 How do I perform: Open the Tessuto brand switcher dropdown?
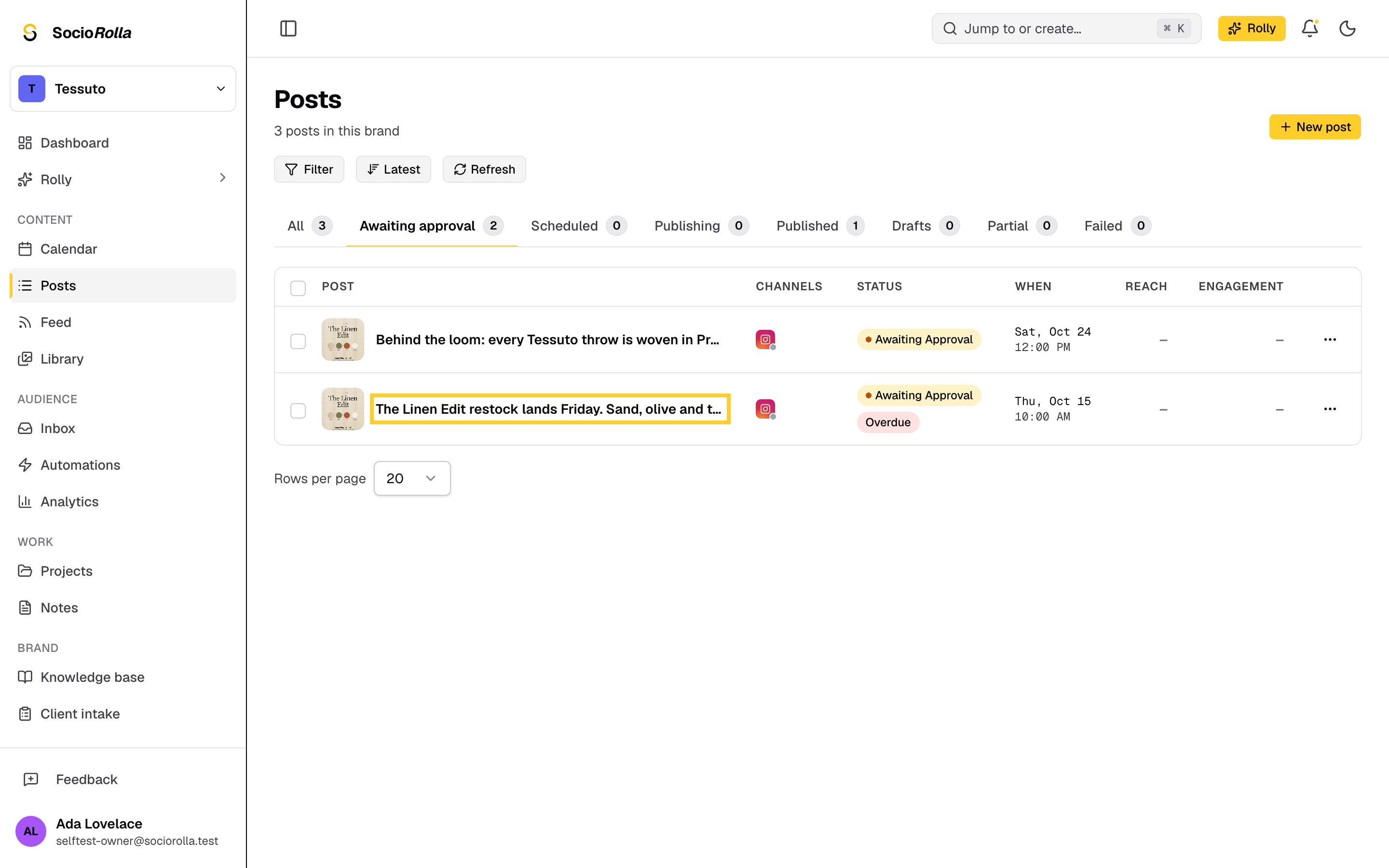click(x=123, y=88)
